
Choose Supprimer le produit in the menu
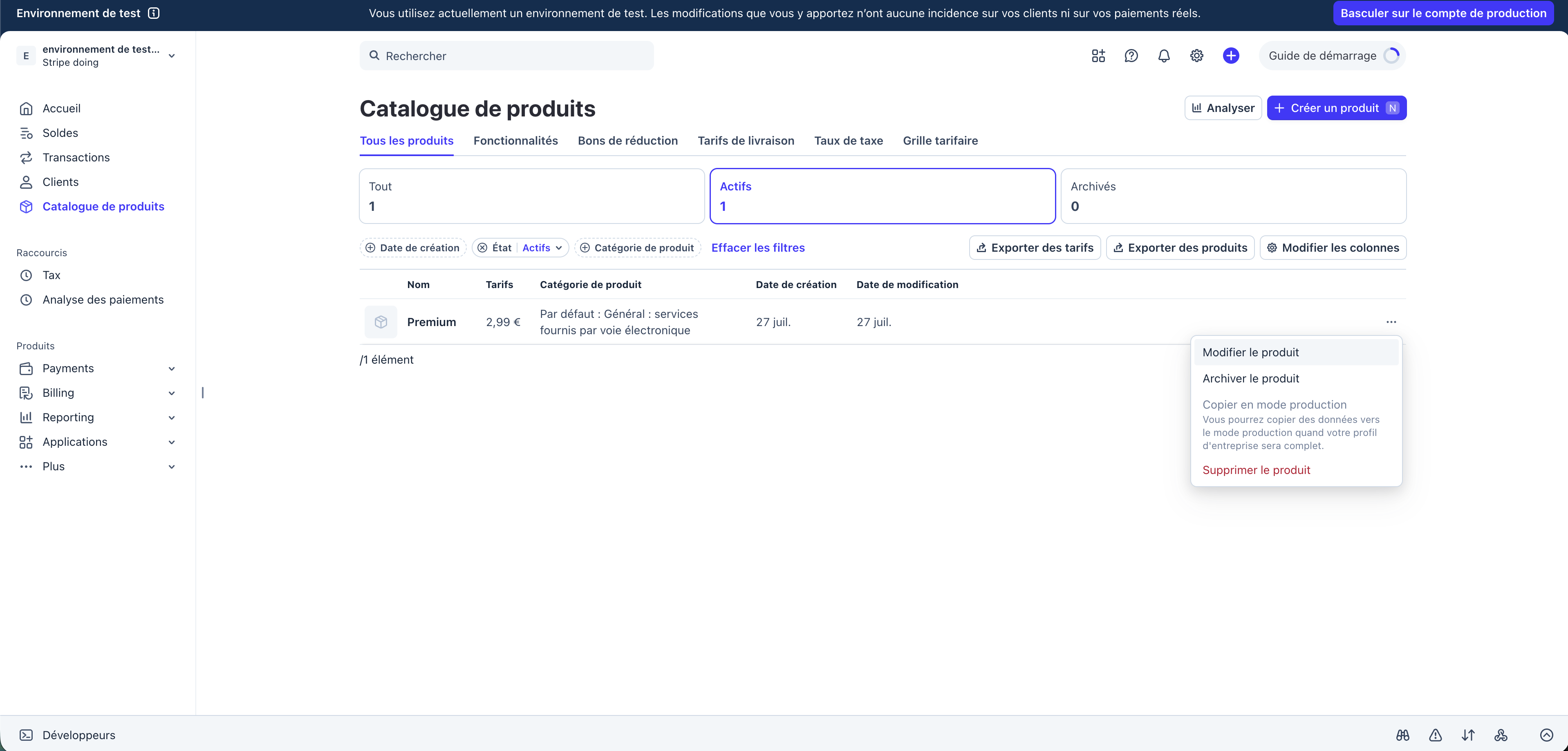[x=1296, y=470]
